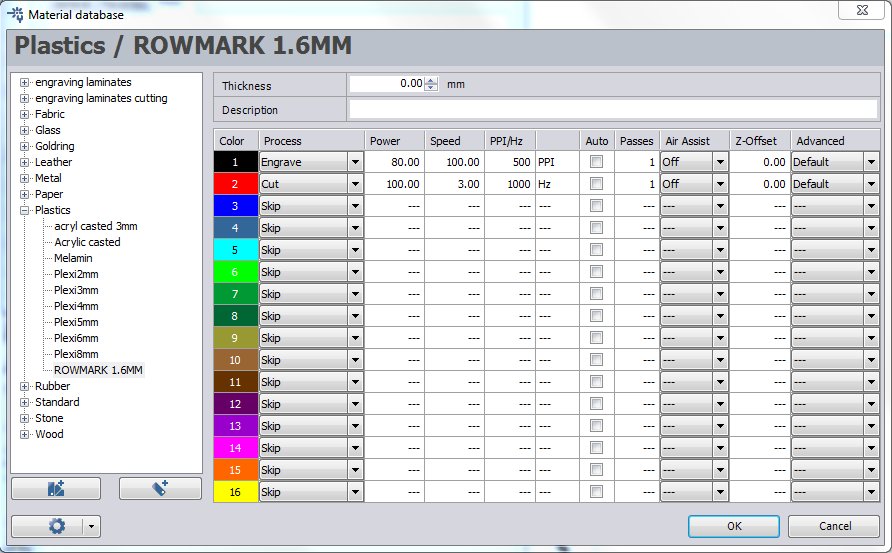Click the blue color 3 swatch
This screenshot has height=553, width=892.
click(236, 206)
